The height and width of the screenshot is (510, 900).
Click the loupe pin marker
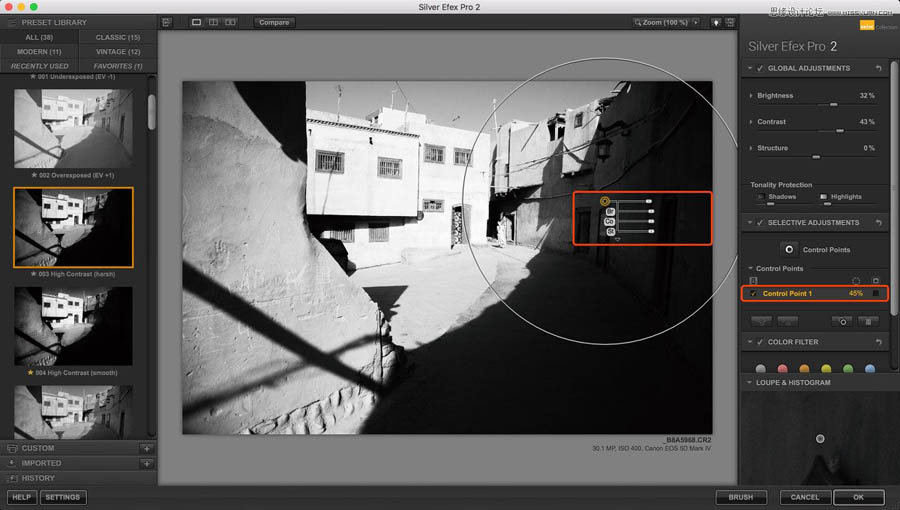820,439
